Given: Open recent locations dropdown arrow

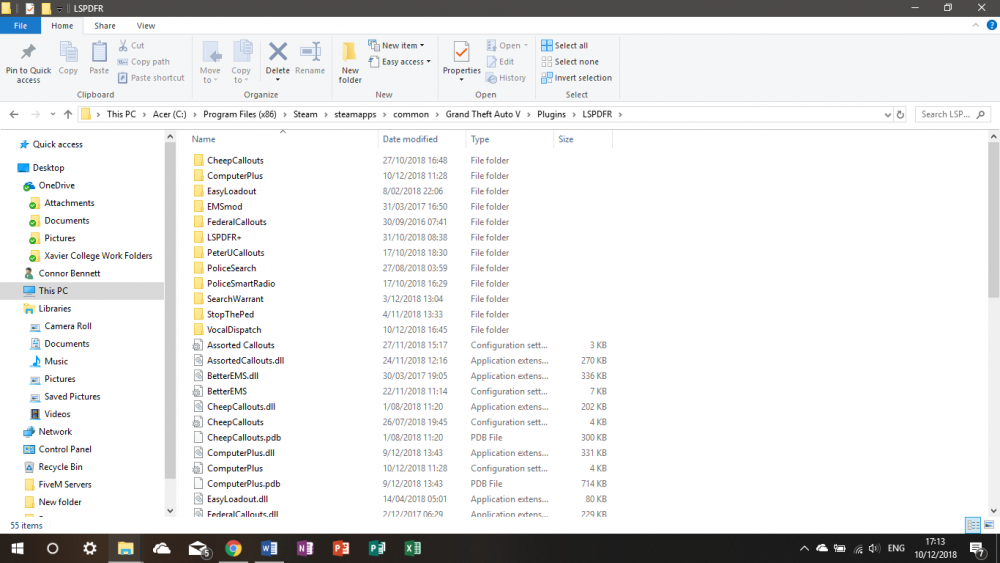Looking at the screenshot, I should [52, 115].
